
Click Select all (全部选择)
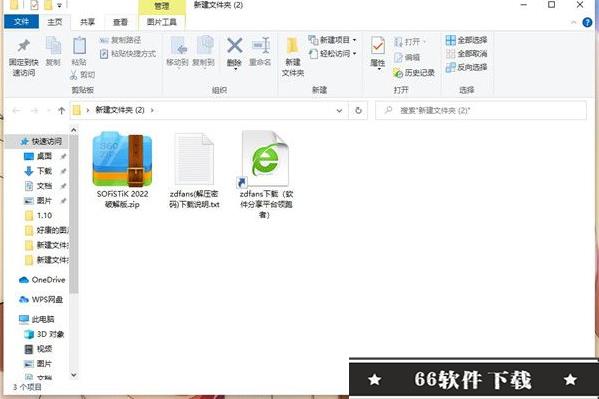(x=466, y=40)
